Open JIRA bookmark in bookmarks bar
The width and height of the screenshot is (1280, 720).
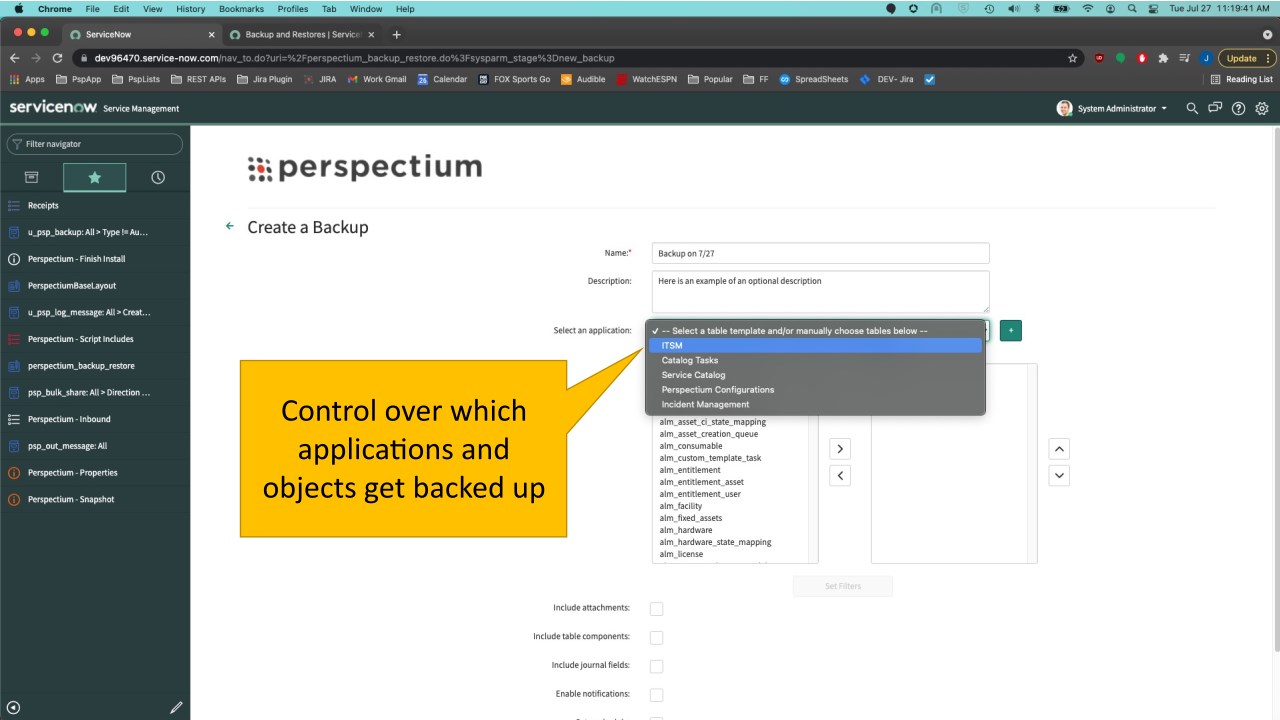pos(319,79)
